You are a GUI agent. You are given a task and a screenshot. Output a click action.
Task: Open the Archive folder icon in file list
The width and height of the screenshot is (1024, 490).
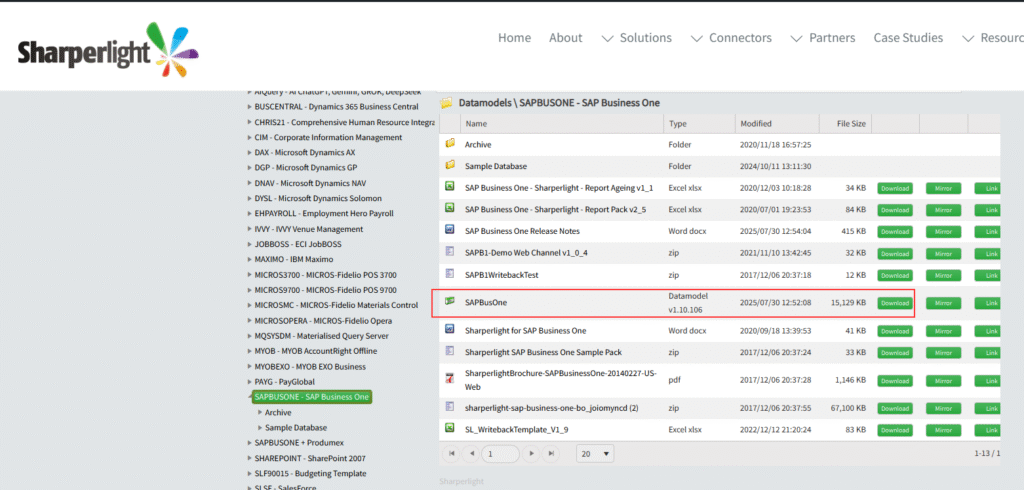tap(450, 144)
